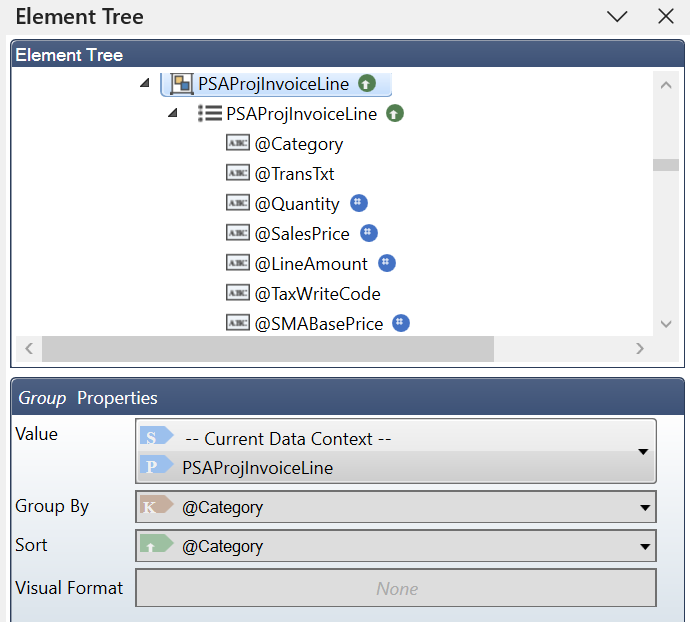690x622 pixels.
Task: Click the list icon beside child PSAProjInvoiceLine
Action: (210, 114)
